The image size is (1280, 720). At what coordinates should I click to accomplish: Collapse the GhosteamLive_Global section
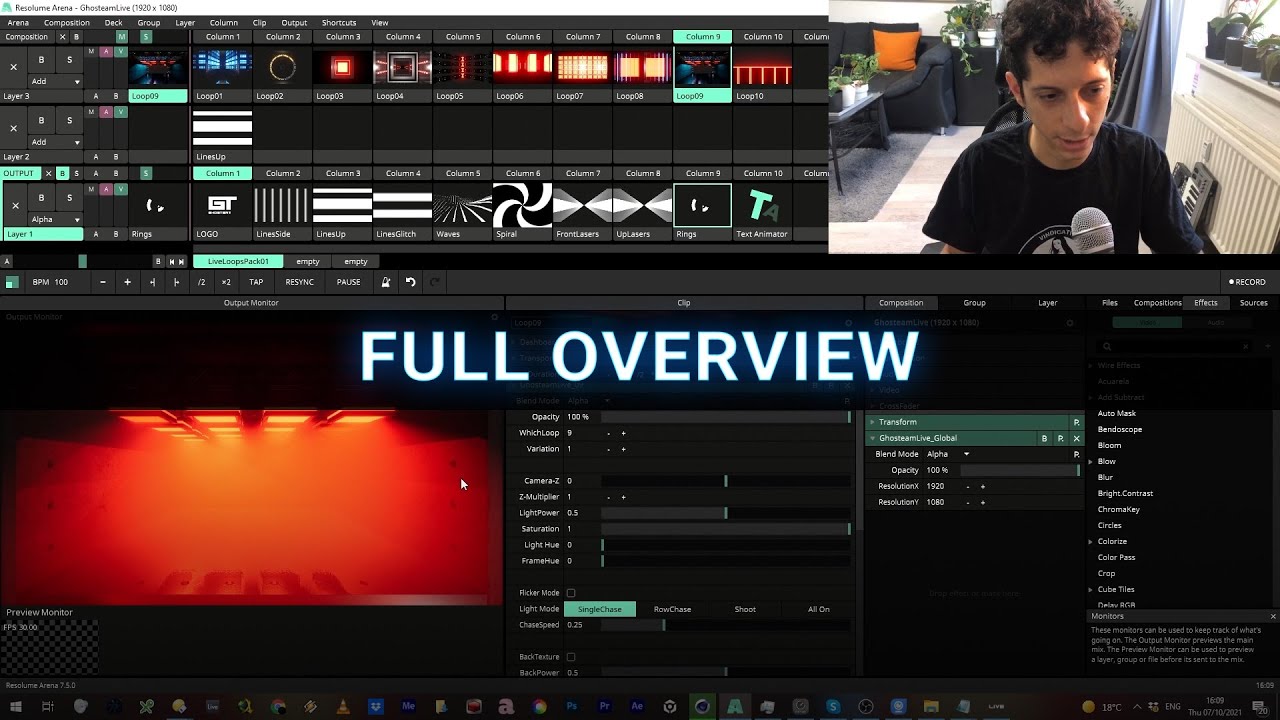point(872,438)
